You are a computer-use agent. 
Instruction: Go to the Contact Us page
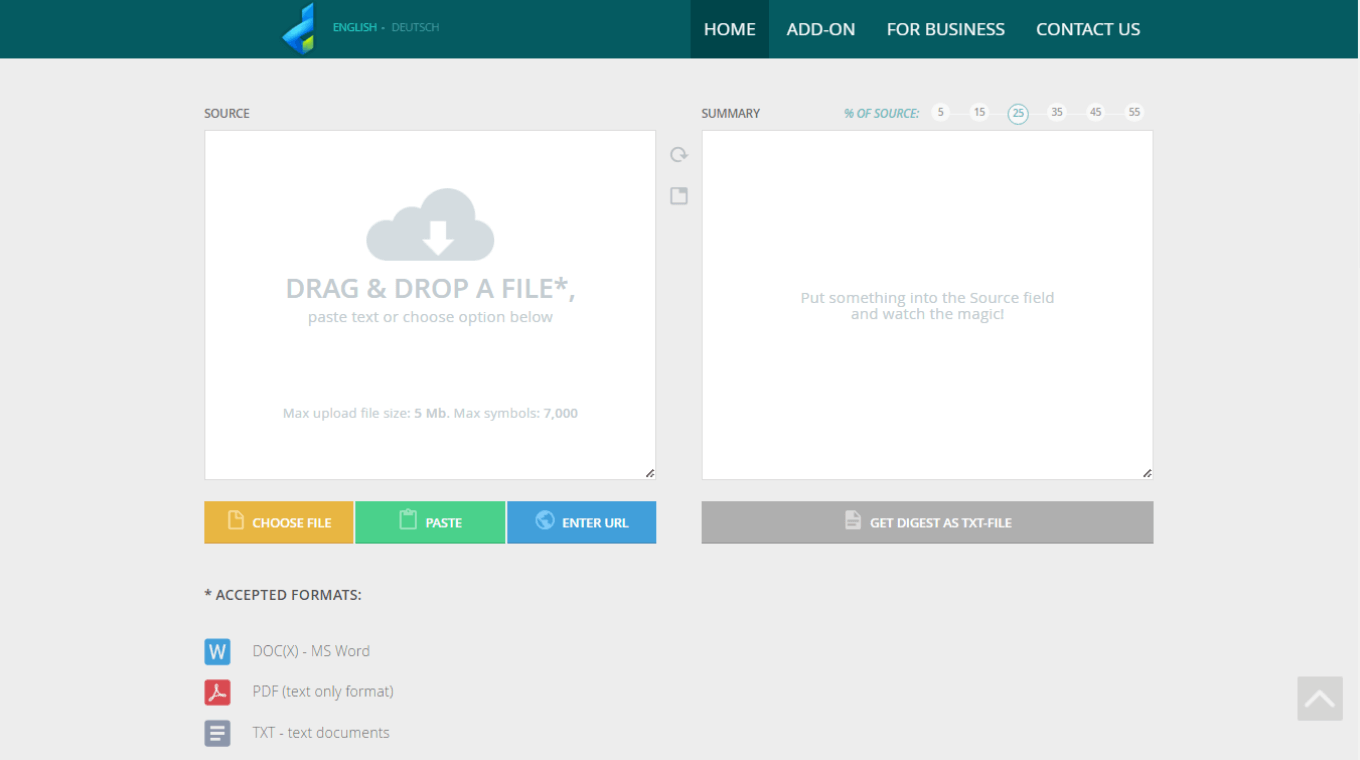pyautogui.click(x=1087, y=29)
